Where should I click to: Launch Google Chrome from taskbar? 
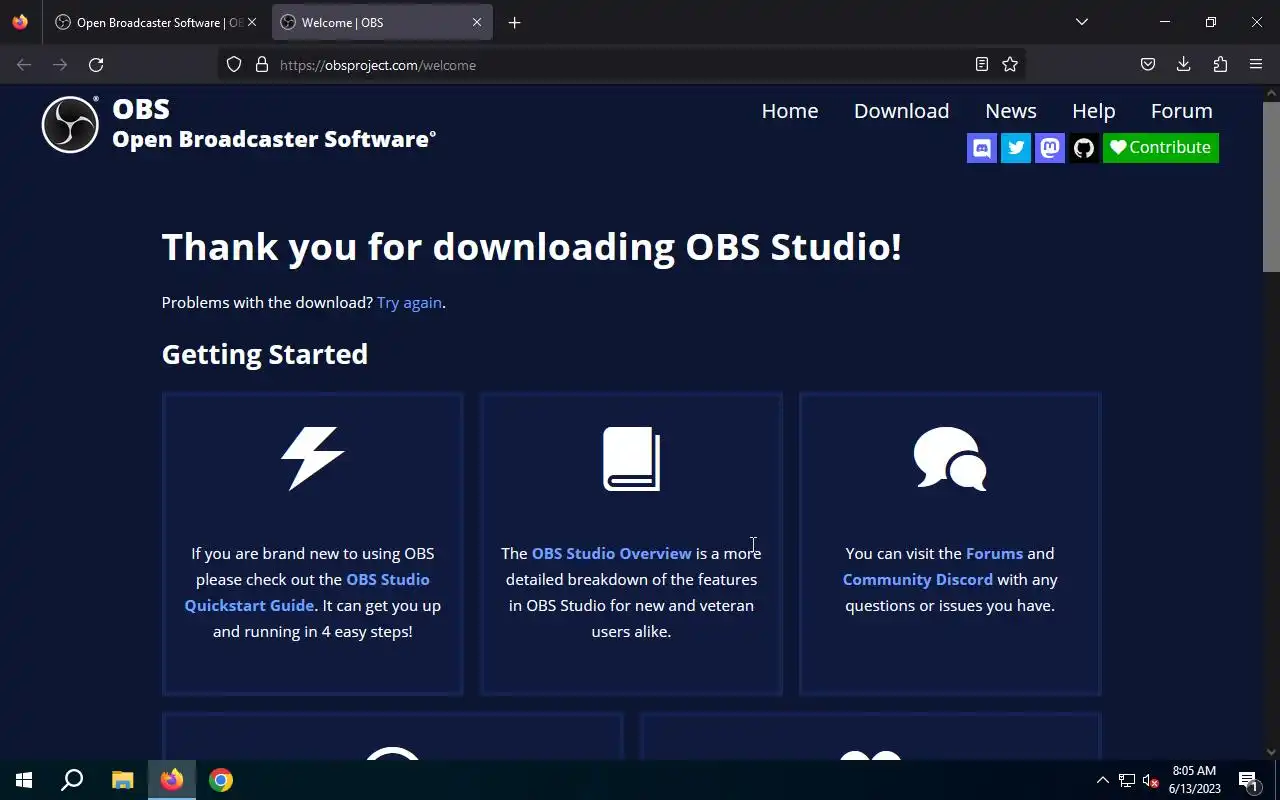pos(221,780)
